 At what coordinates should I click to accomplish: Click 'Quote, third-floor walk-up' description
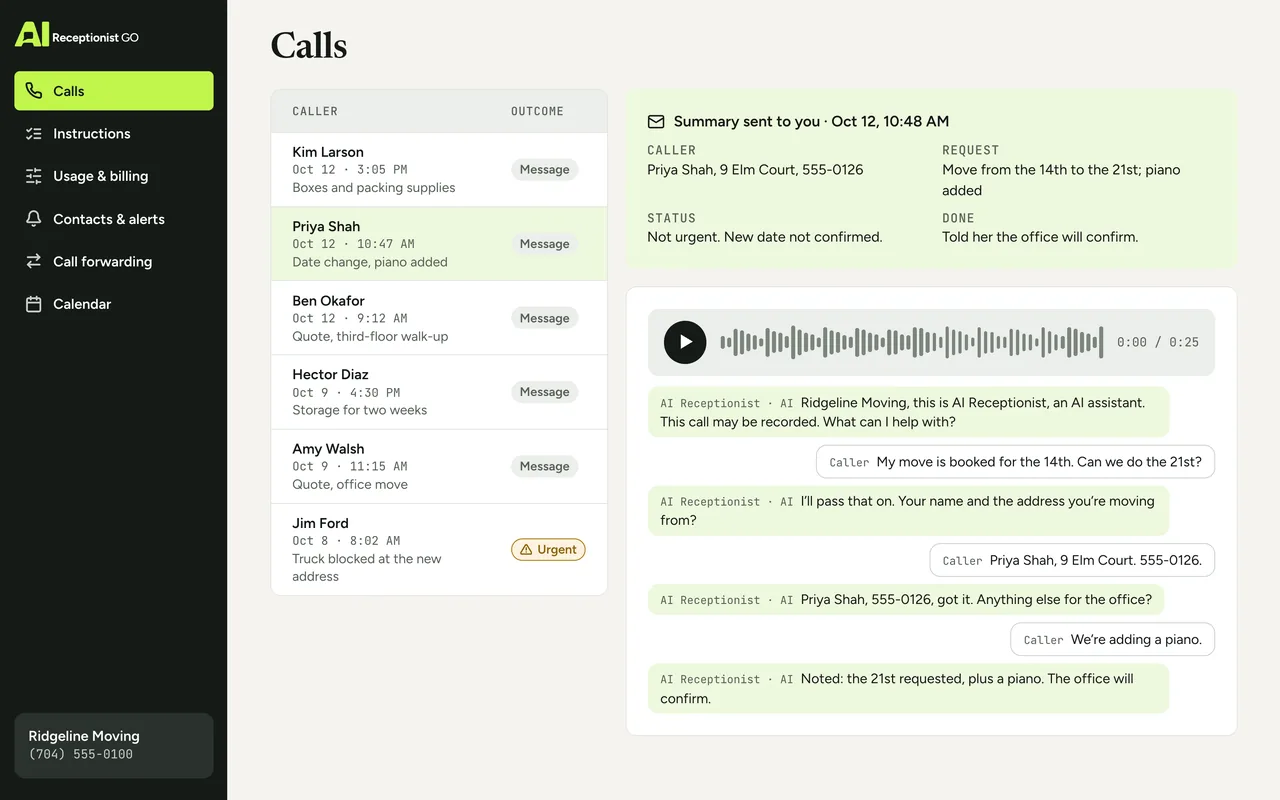pyautogui.click(x=370, y=336)
